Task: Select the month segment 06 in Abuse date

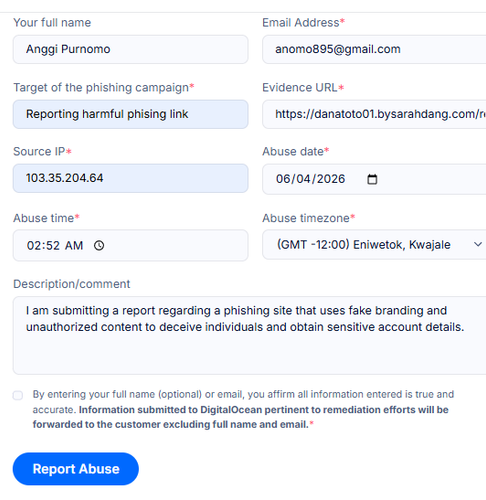Action: tap(284, 179)
